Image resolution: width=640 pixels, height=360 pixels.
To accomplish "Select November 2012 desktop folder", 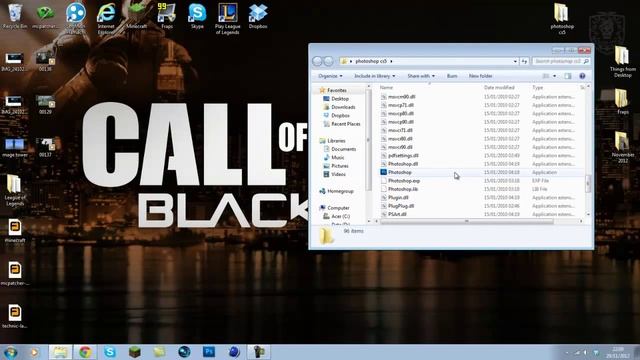I will 622,147.
